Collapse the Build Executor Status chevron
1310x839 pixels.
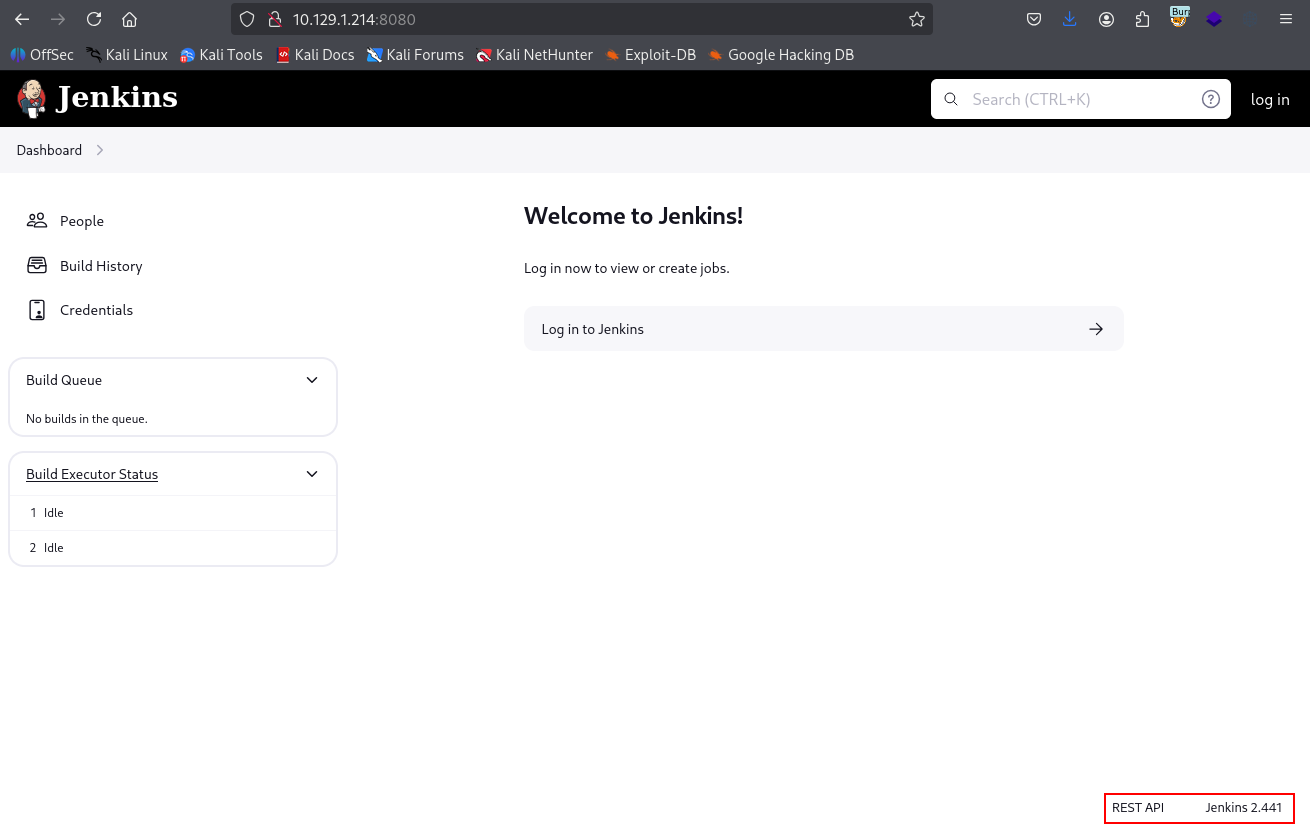pyautogui.click(x=312, y=474)
